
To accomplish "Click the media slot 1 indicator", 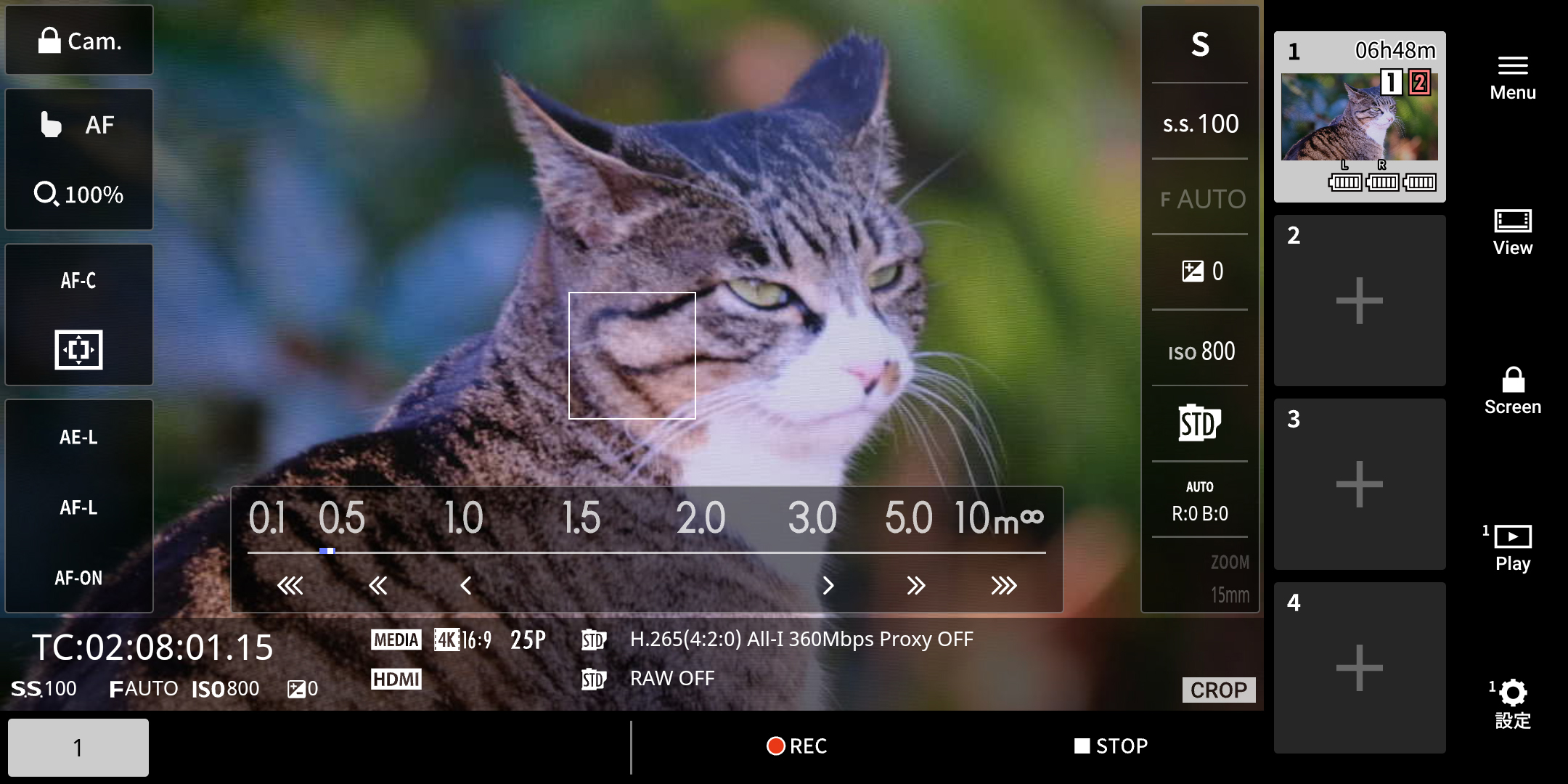I will [1391, 83].
